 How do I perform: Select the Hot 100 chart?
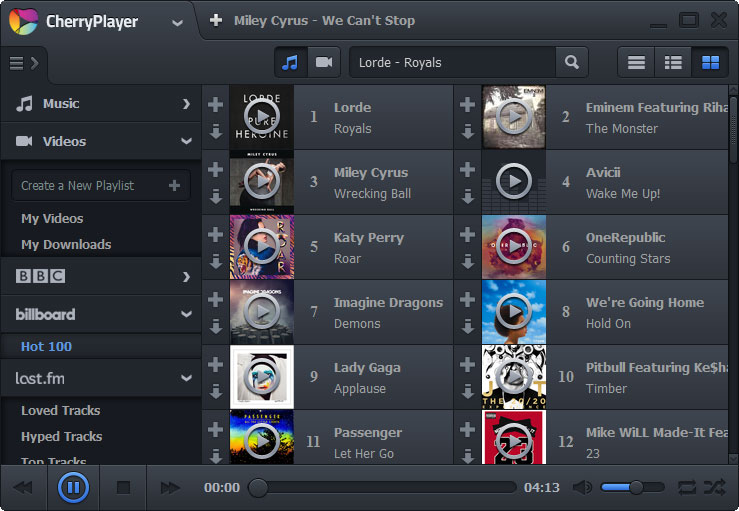tap(46, 346)
